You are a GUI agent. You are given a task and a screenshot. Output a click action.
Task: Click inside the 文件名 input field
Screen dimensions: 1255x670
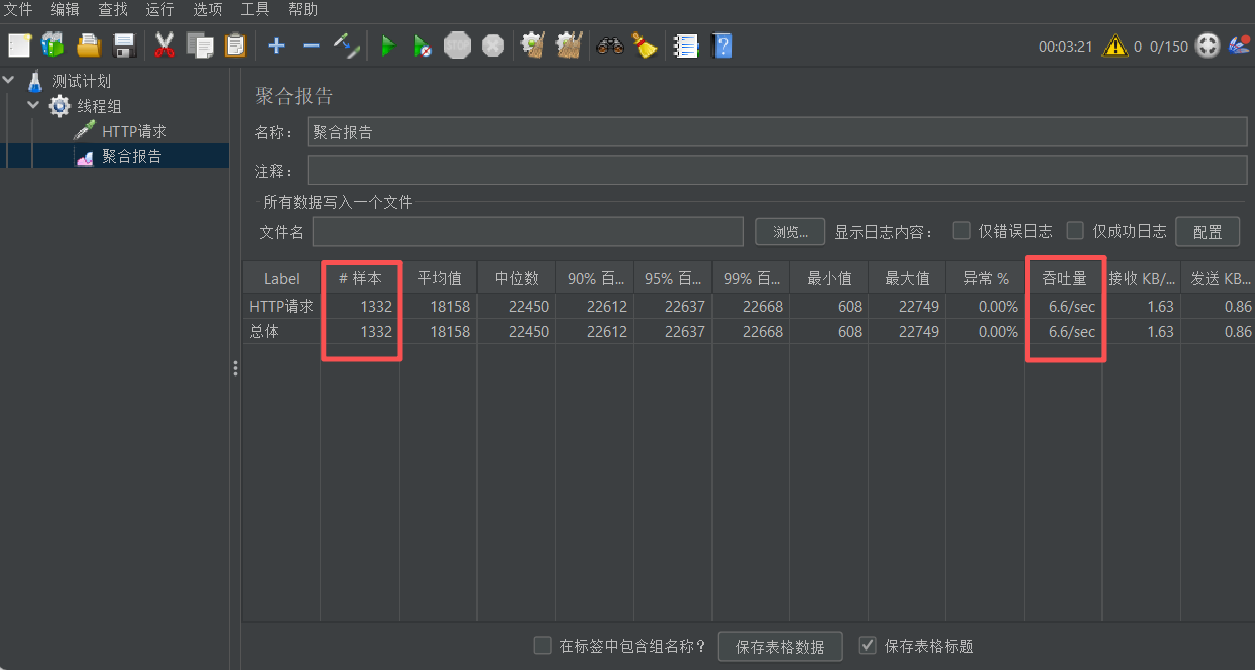coord(528,230)
